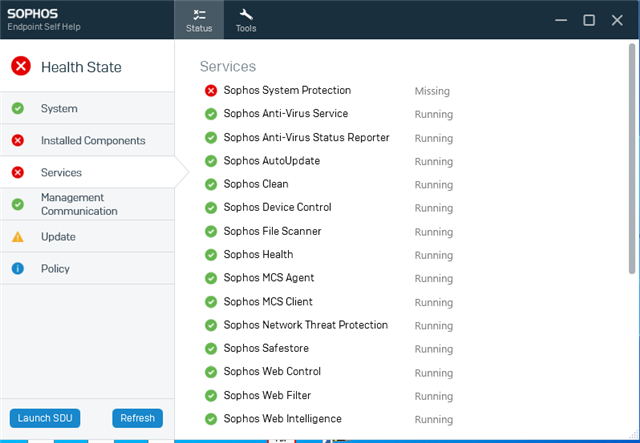Image resolution: width=640 pixels, height=443 pixels.
Task: Click Running status for Sophos Health
Action: click(434, 255)
